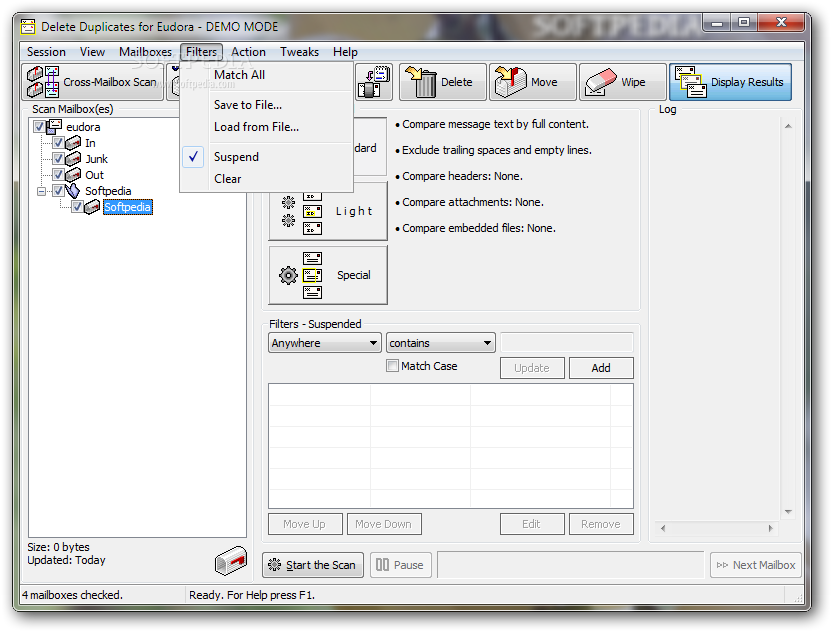The width and height of the screenshot is (832, 632).
Task: Click the filter text input field
Action: [567, 343]
